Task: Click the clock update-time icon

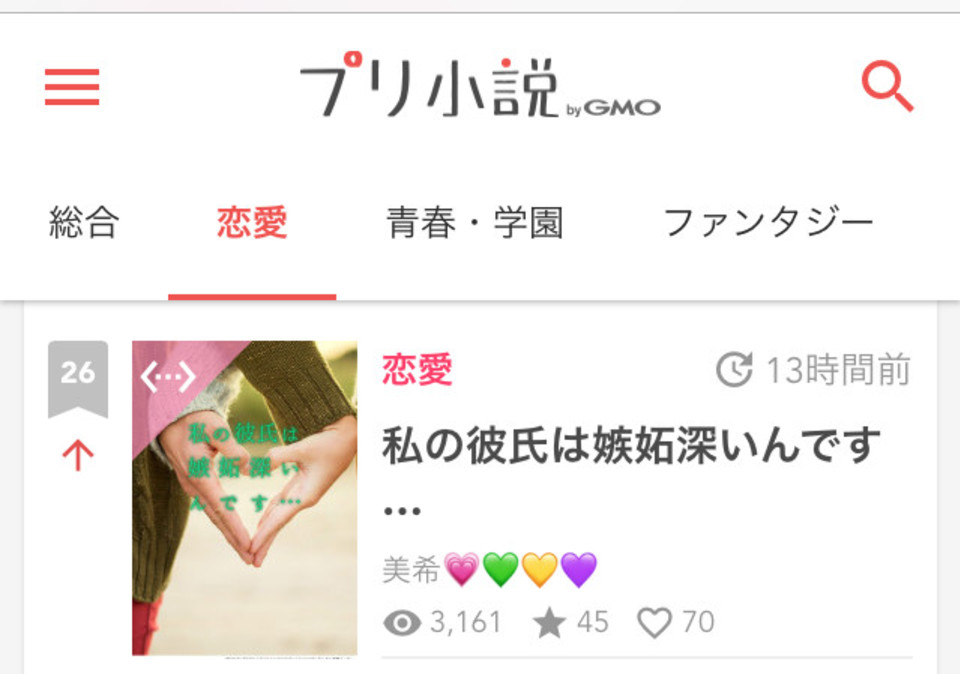Action: click(x=734, y=369)
